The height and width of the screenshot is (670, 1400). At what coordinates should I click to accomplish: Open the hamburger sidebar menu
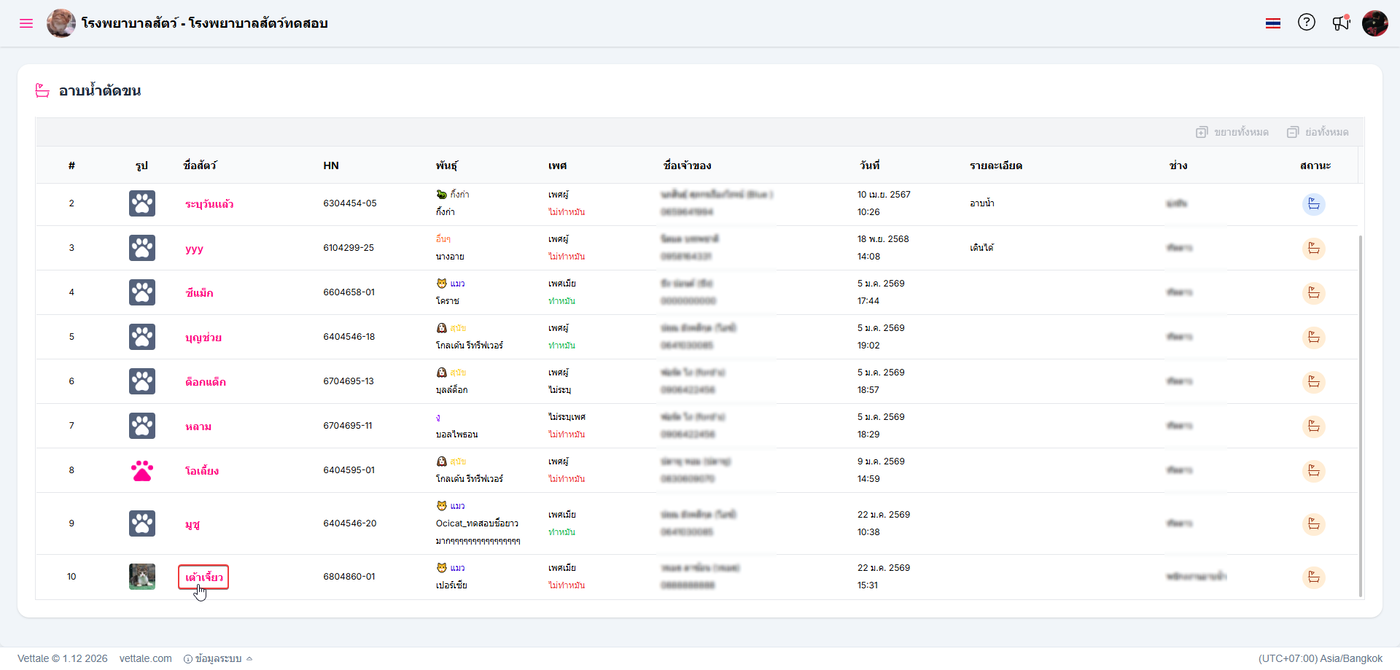[x=26, y=23]
